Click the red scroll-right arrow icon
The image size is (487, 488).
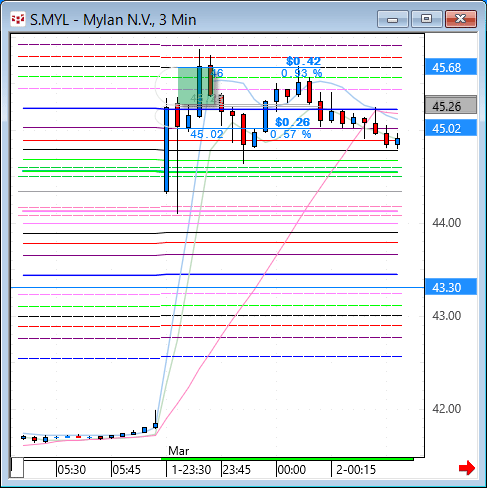pos(467,468)
